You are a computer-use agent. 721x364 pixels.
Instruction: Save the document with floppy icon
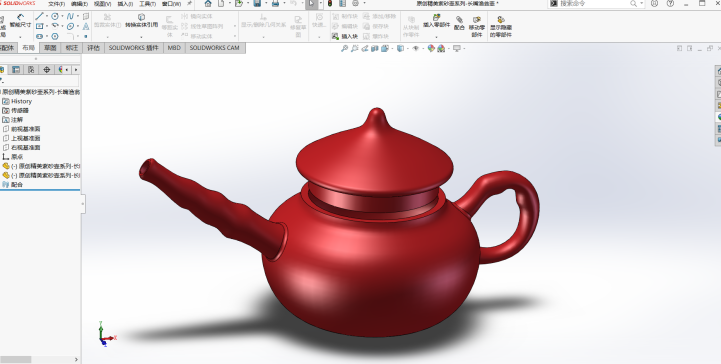[257, 4]
